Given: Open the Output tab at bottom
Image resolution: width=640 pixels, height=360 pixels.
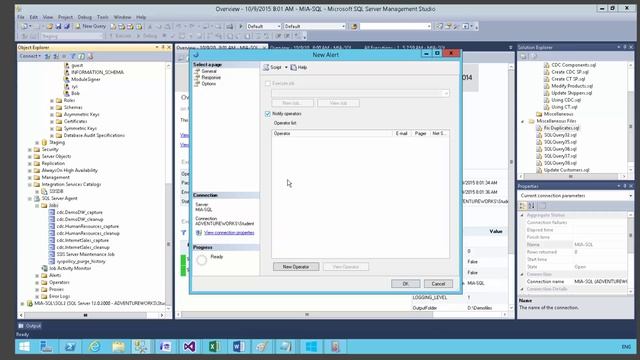Looking at the screenshot, I should pyautogui.click(x=29, y=326).
